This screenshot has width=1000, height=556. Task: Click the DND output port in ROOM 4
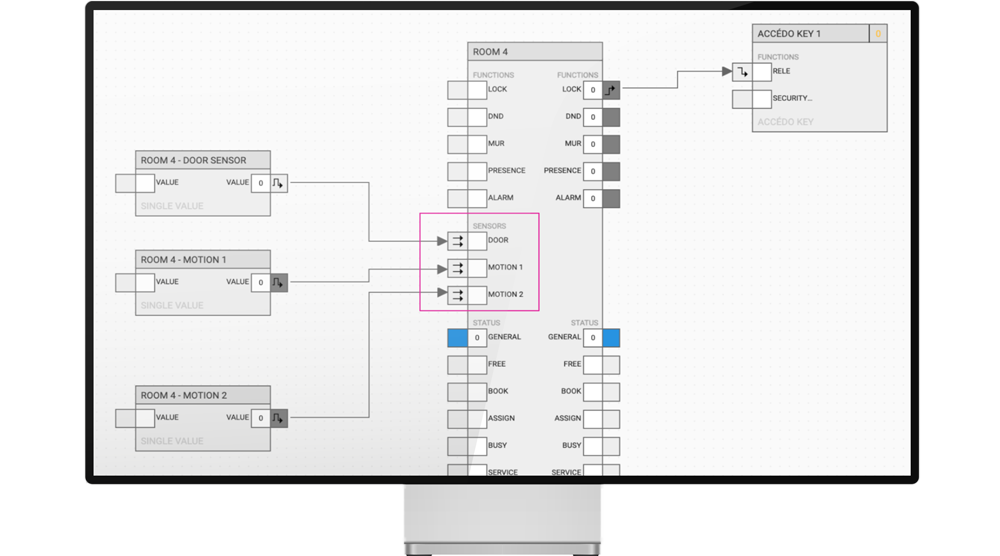point(611,117)
